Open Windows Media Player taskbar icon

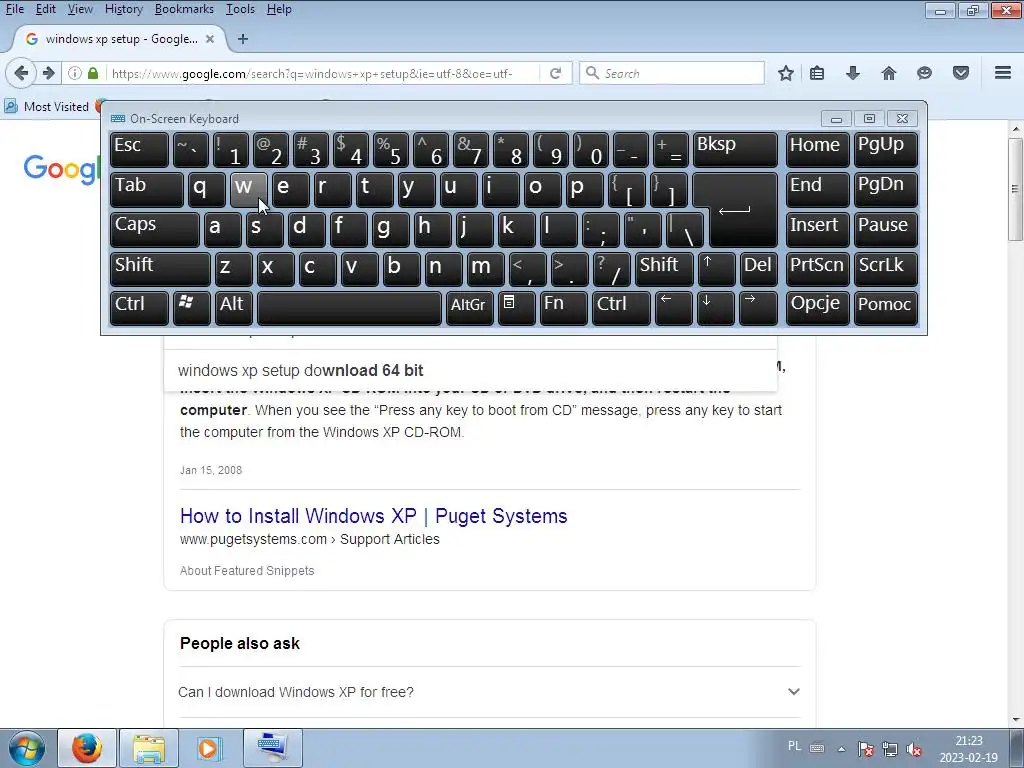pos(210,748)
